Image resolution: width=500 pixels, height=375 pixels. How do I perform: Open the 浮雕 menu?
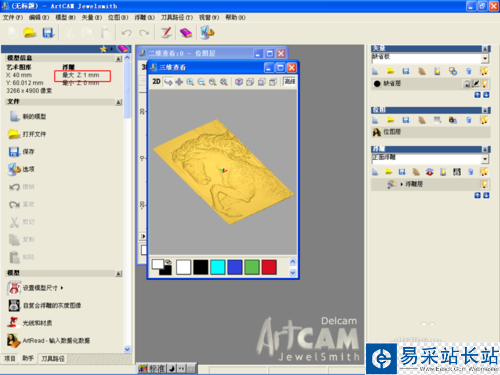pos(145,17)
